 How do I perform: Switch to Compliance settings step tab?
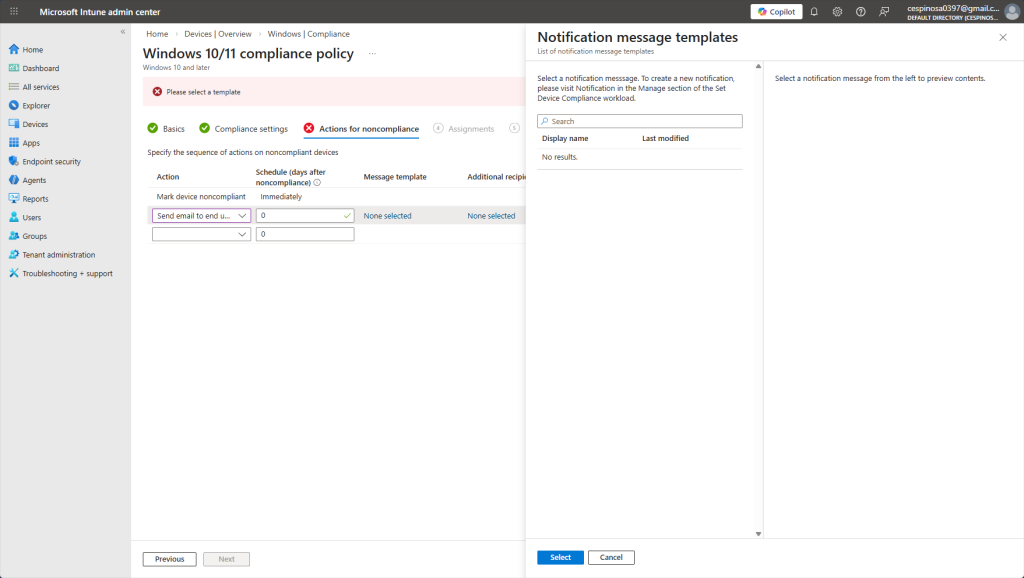[x=250, y=129]
